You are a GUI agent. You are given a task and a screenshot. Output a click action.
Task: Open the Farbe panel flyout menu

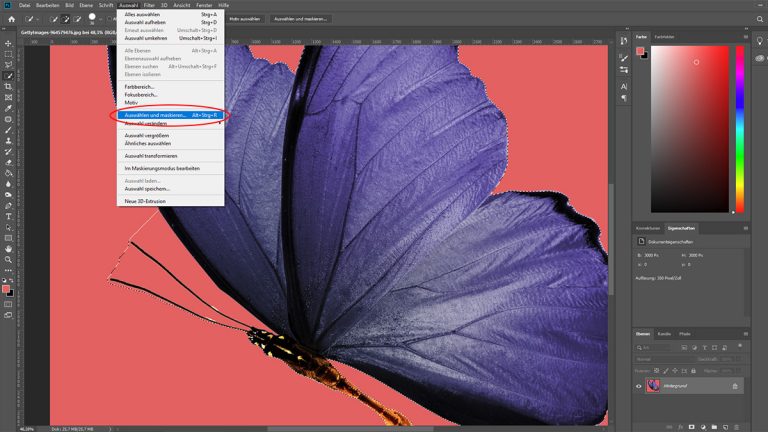745,37
